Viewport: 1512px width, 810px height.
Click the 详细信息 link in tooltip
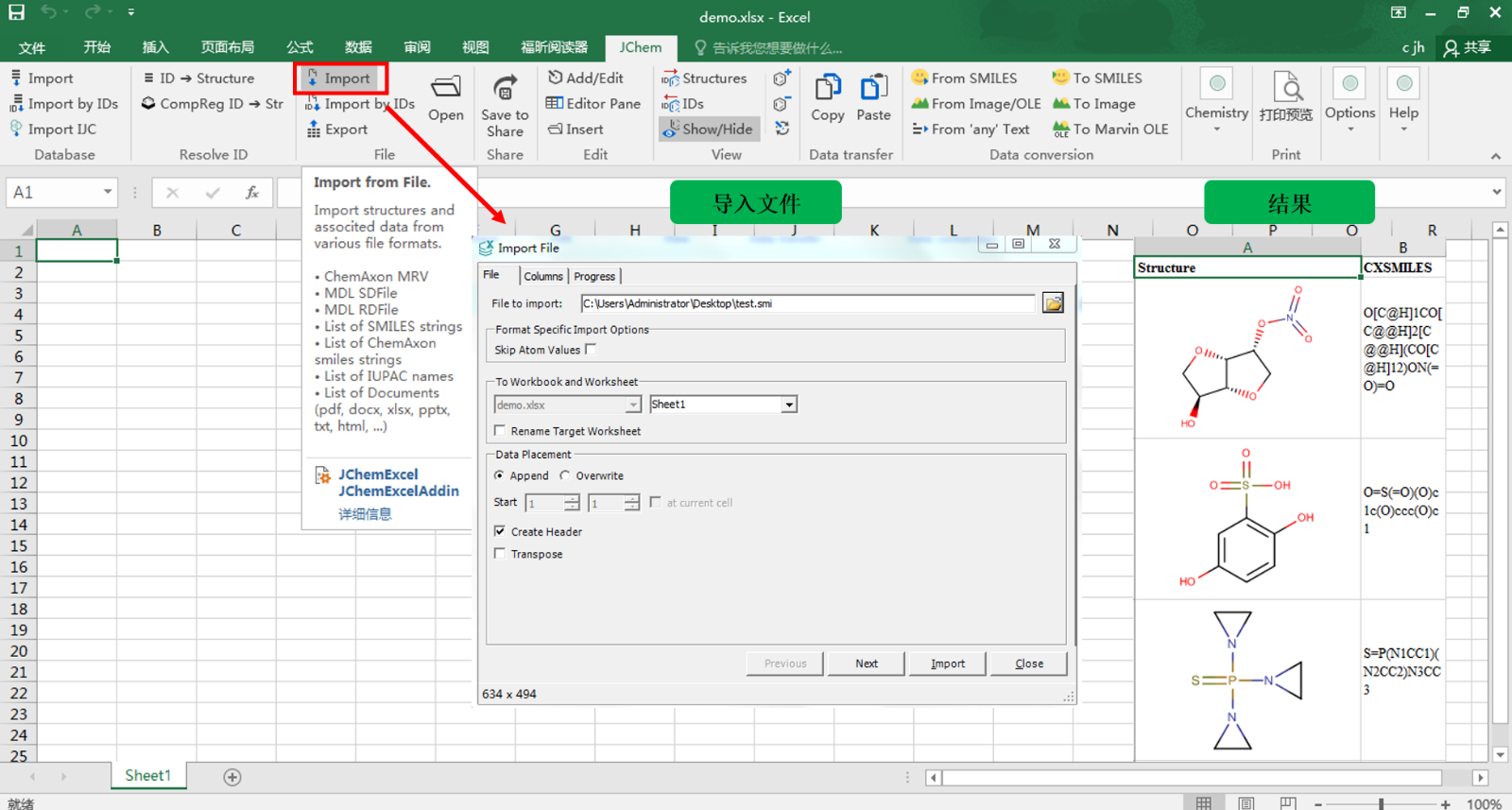pyautogui.click(x=365, y=514)
